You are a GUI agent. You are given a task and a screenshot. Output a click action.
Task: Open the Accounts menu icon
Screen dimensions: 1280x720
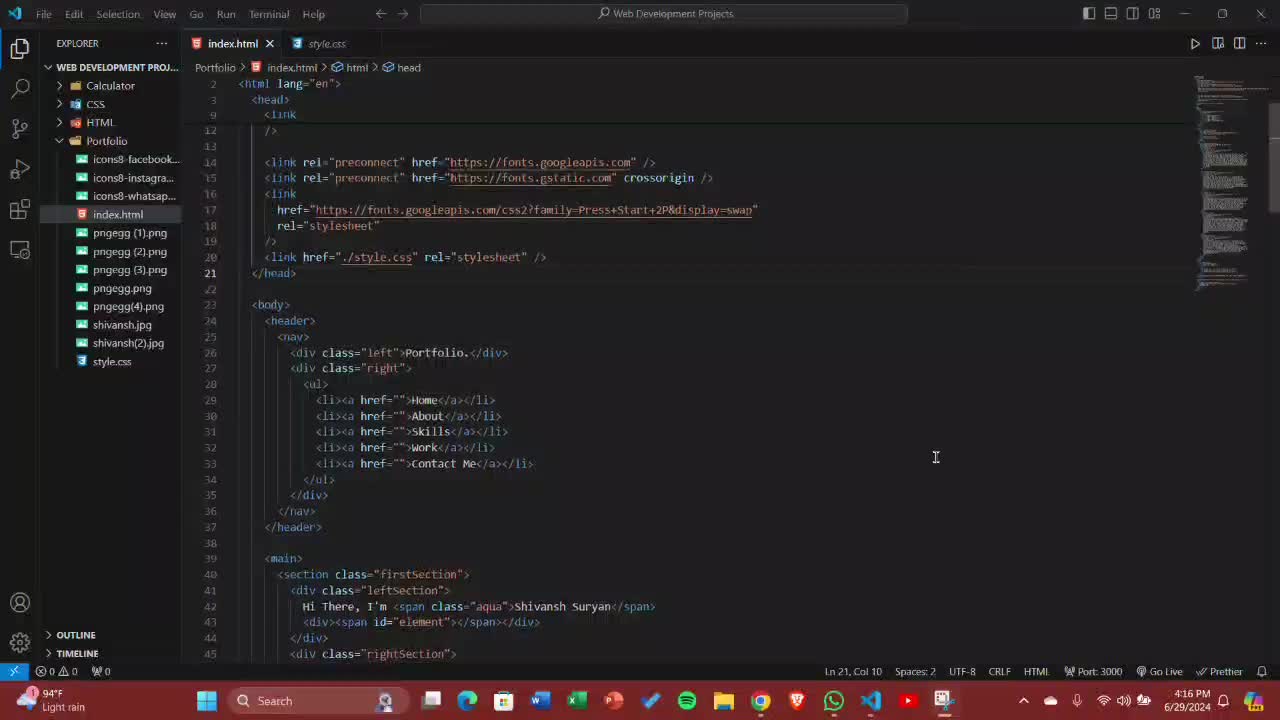20,603
